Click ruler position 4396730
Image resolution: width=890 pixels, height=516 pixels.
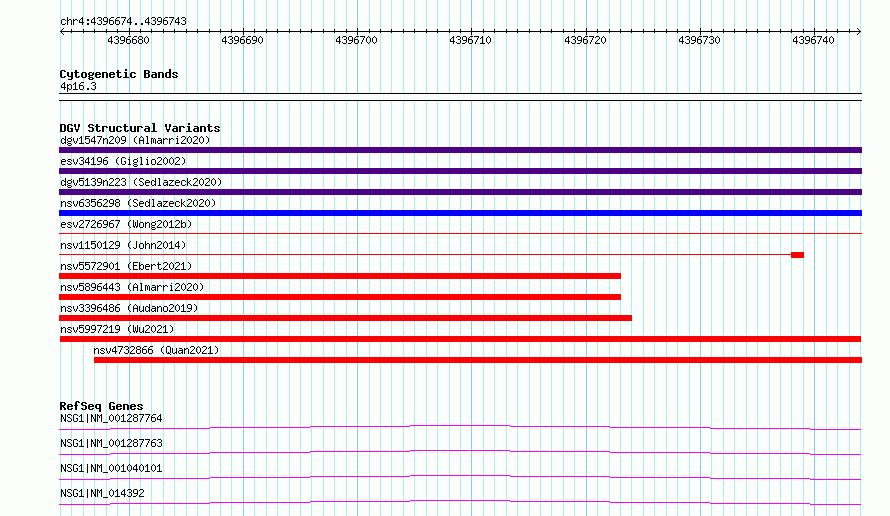[x=699, y=40]
